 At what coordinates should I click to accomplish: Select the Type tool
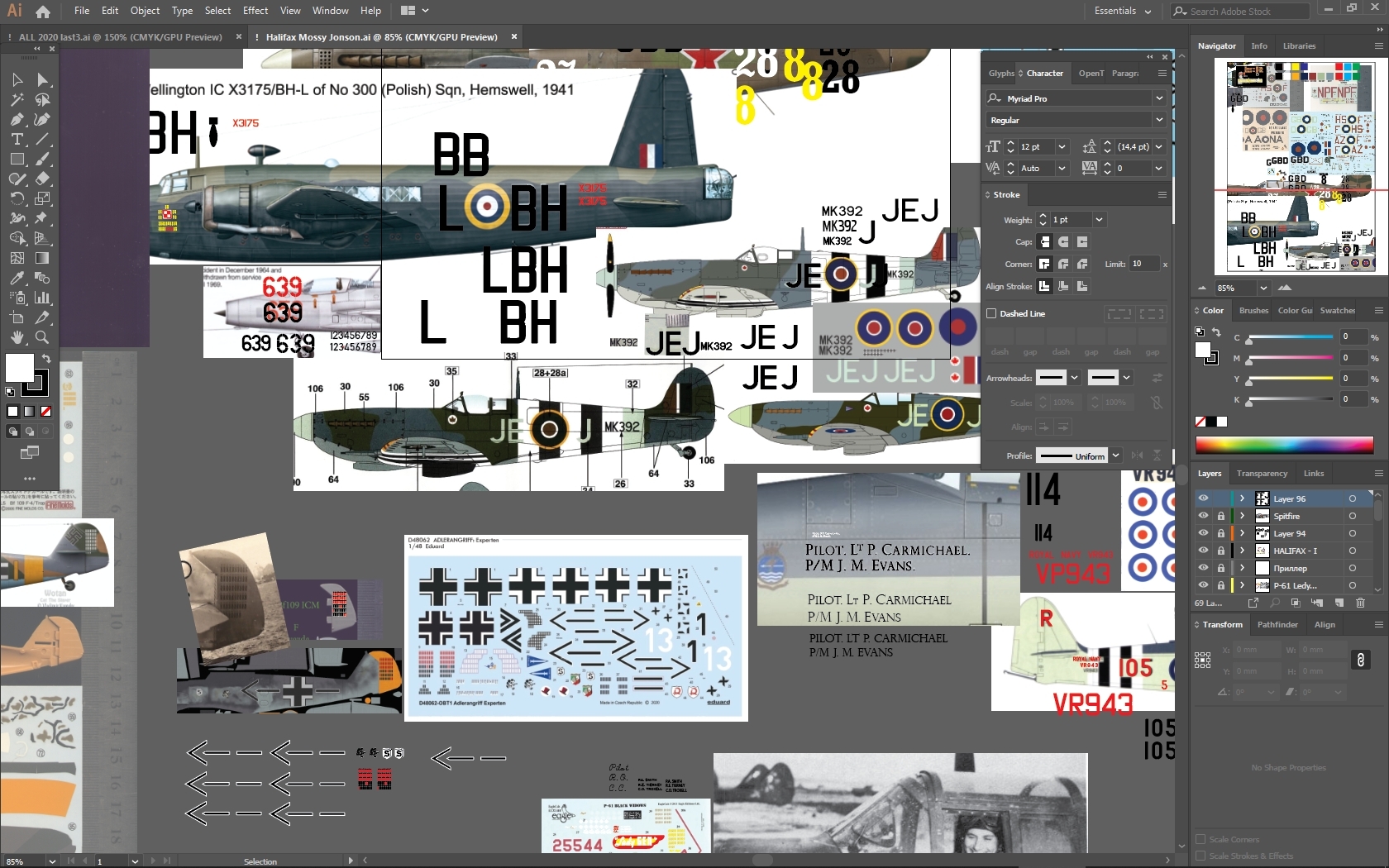[17, 139]
